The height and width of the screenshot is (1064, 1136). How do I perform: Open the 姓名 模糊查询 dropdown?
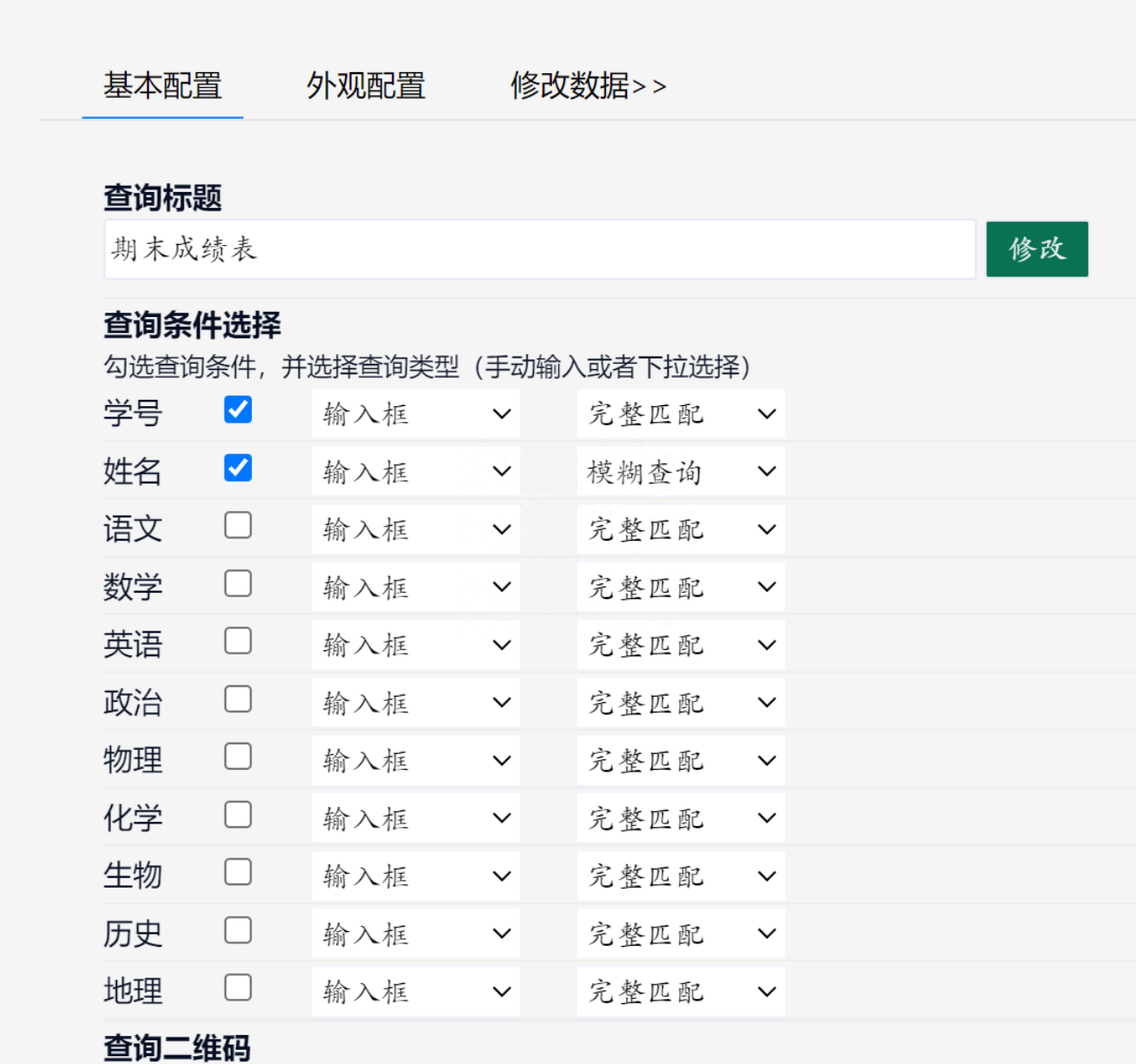click(681, 472)
